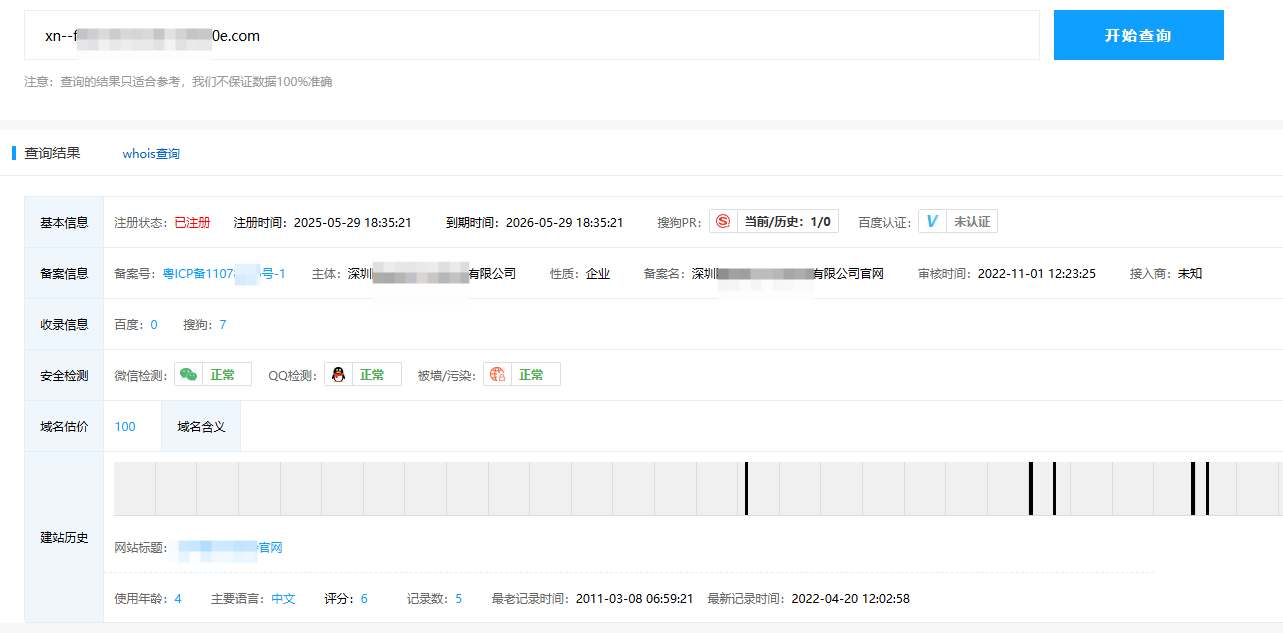Click the Sogou PR icon
Viewport: 1283px width, 633px height.
tap(723, 222)
